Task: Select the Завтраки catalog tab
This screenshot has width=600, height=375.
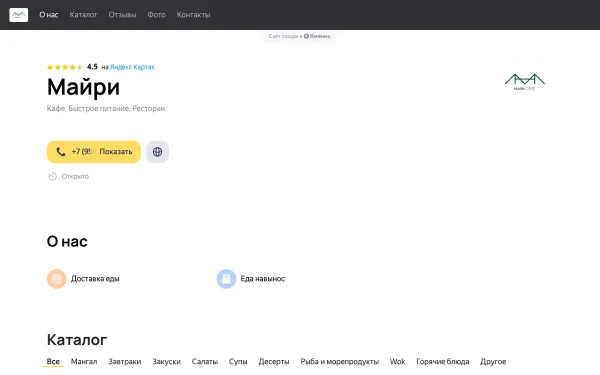Action: tap(124, 362)
